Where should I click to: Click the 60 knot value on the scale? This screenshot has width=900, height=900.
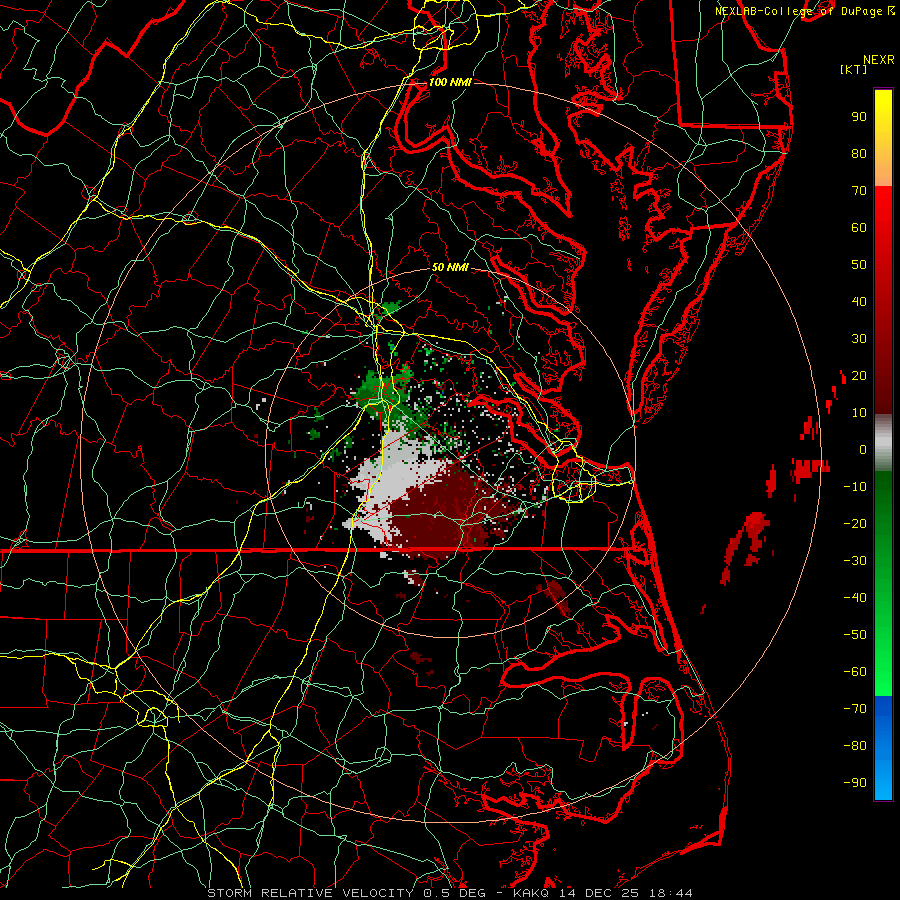click(x=859, y=228)
